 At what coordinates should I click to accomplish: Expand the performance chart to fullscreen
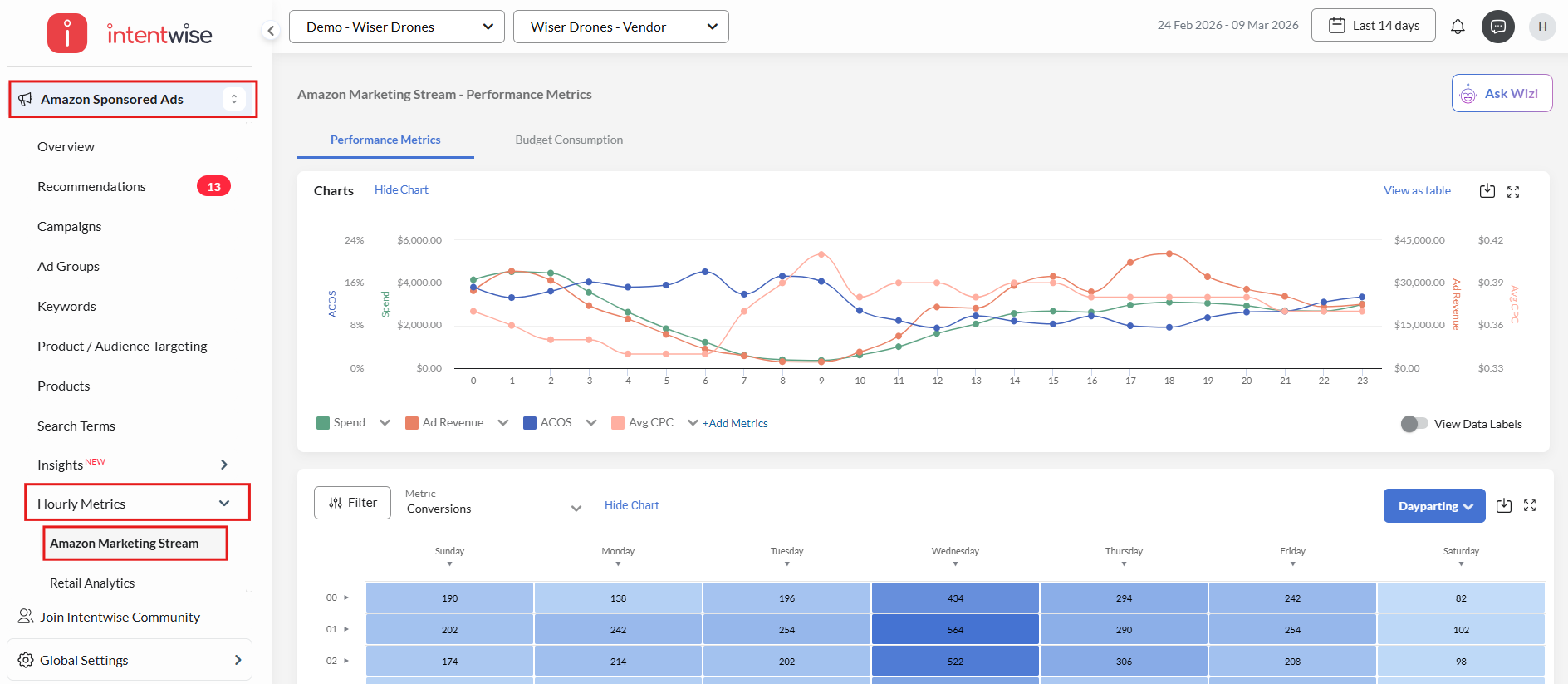[1513, 192]
